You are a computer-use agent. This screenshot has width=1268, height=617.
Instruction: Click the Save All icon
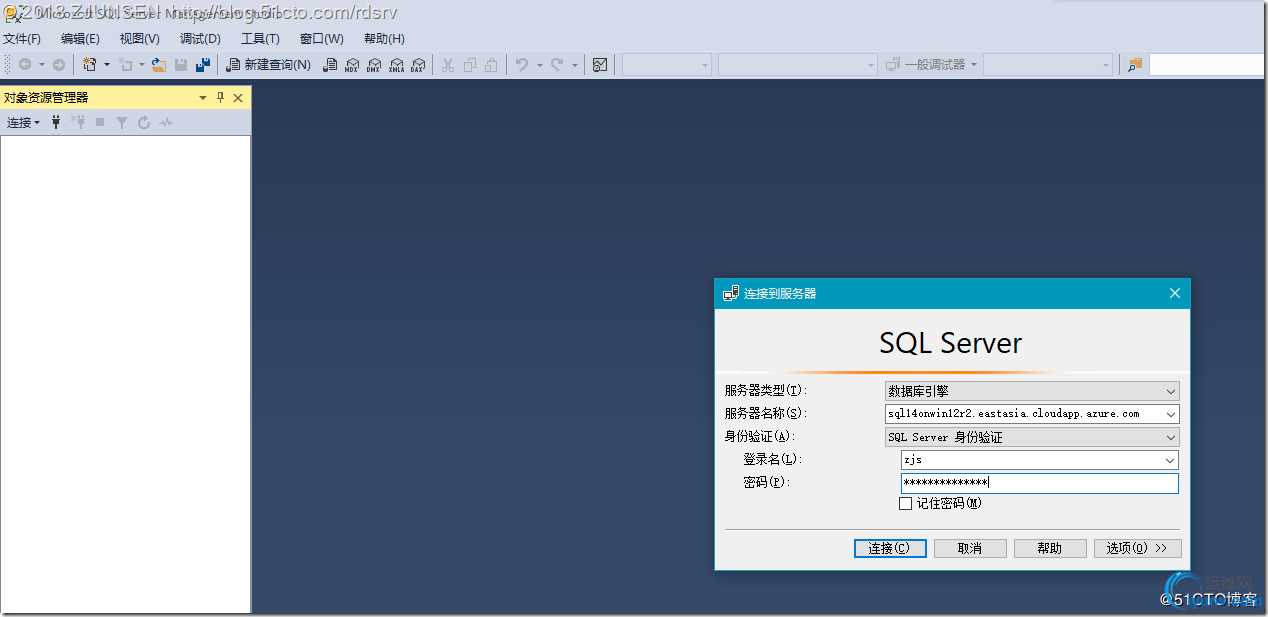click(x=203, y=65)
